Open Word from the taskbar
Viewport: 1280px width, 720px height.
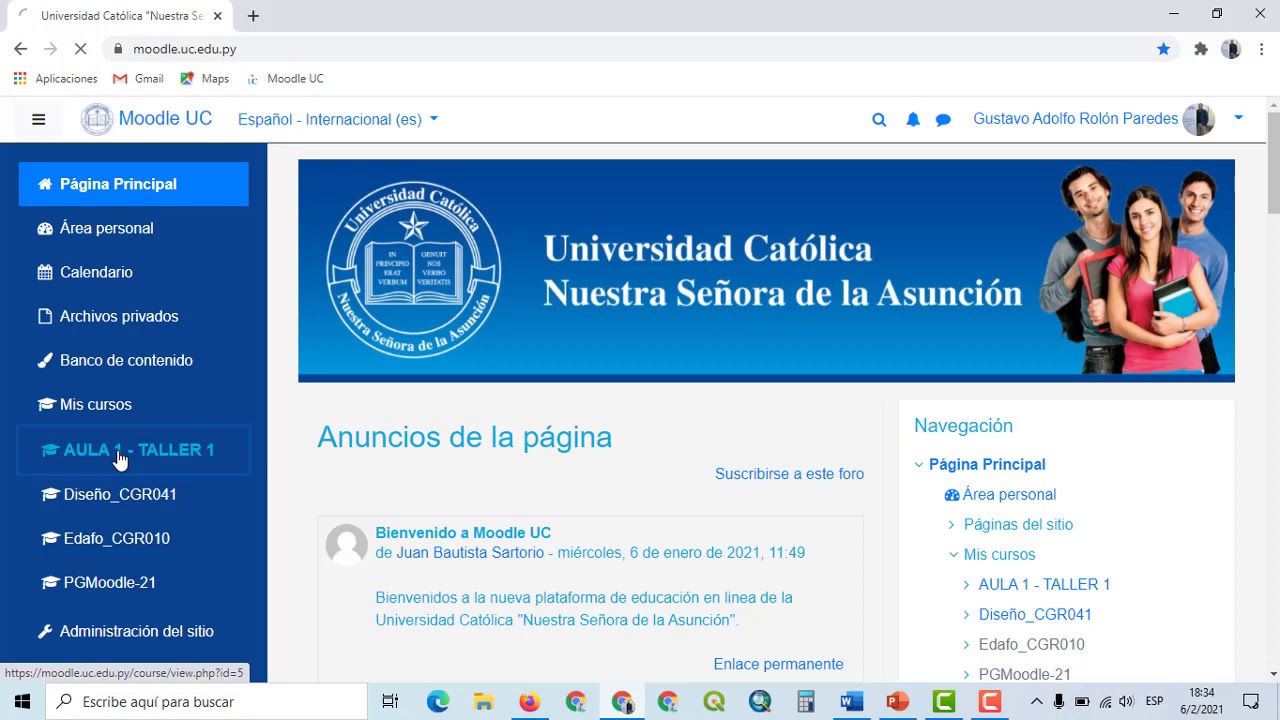852,702
